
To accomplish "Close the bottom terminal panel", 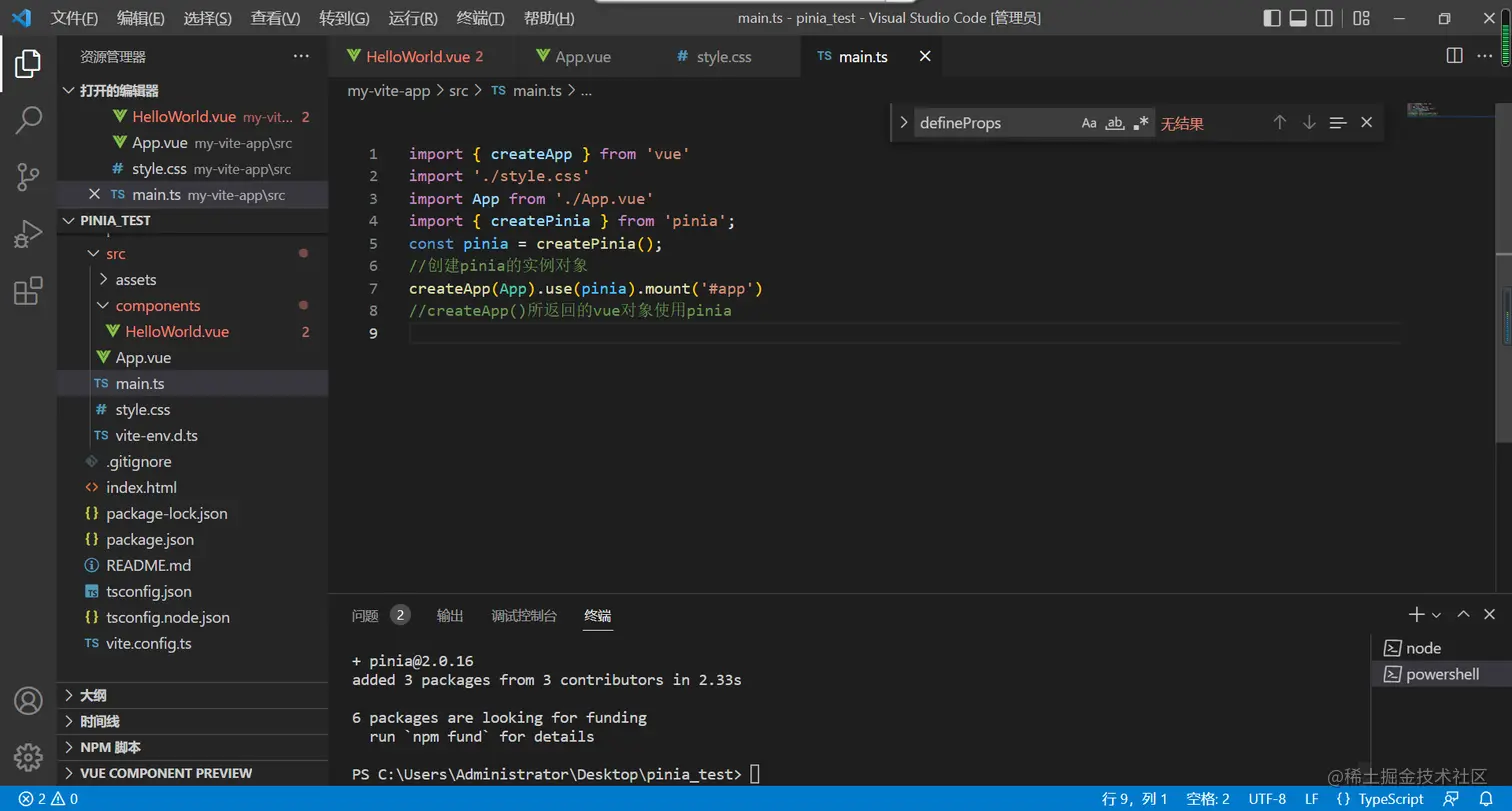I will tap(1490, 614).
